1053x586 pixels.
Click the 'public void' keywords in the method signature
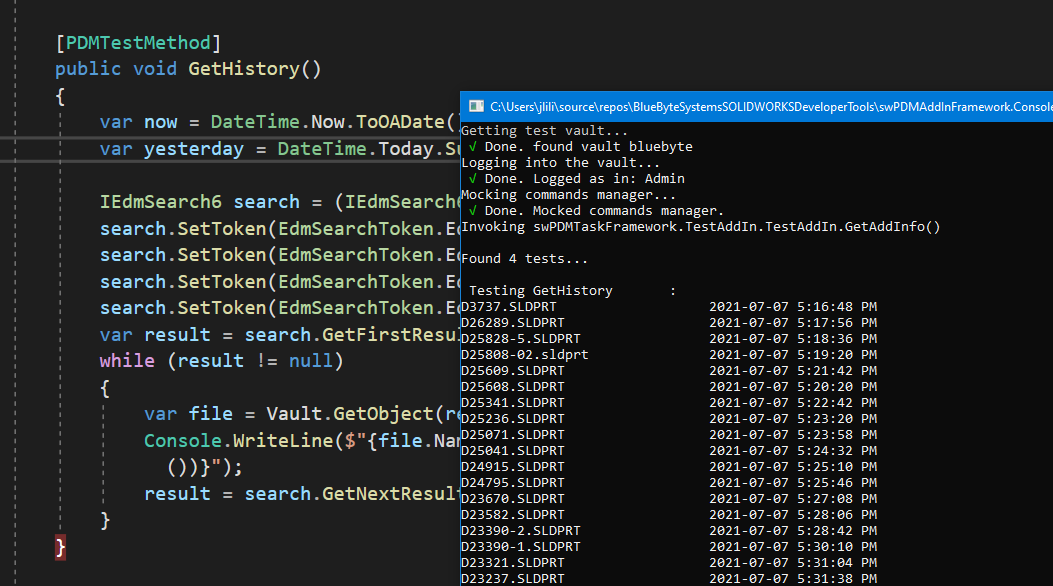116,69
